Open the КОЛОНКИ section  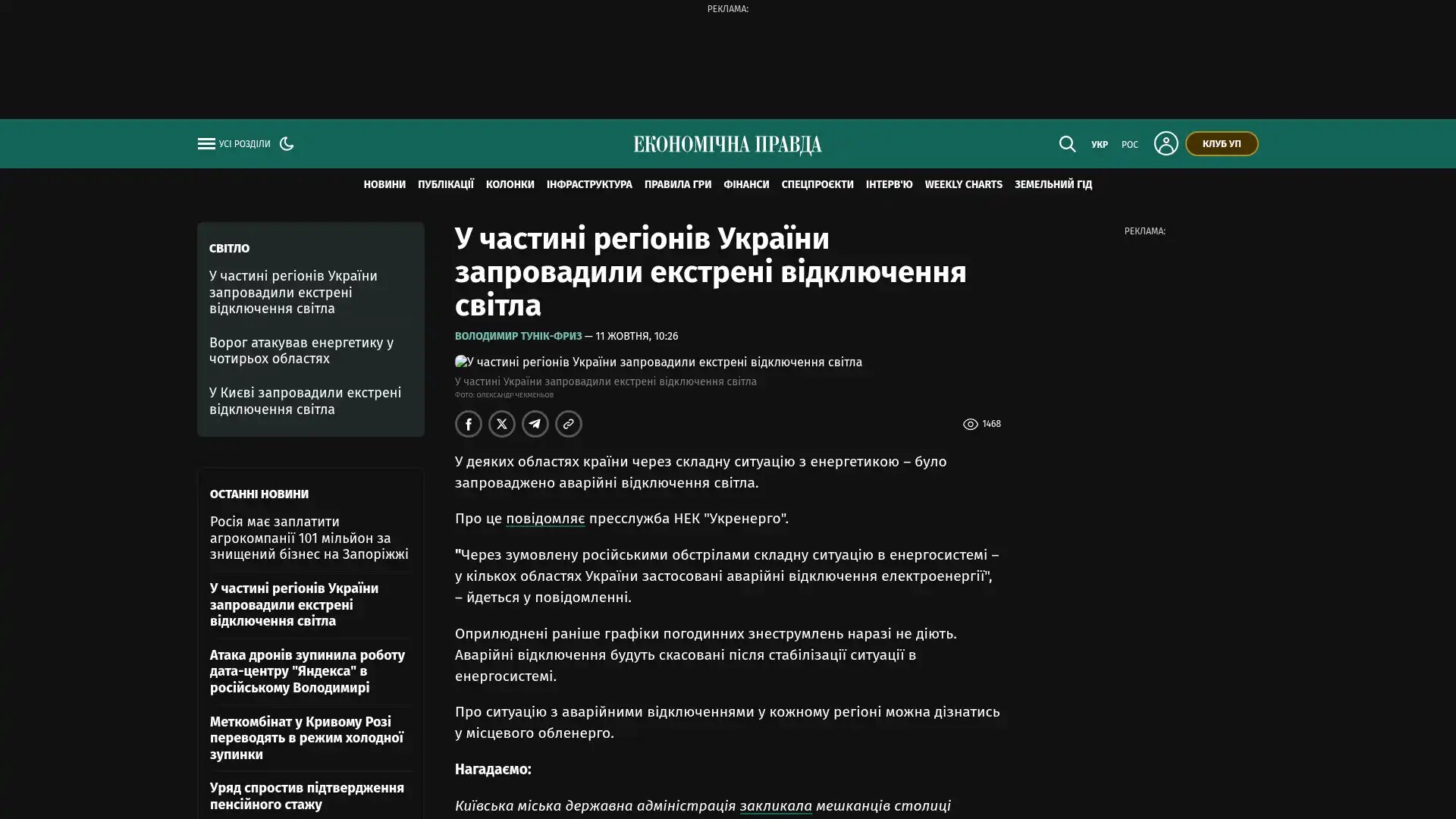tap(510, 184)
